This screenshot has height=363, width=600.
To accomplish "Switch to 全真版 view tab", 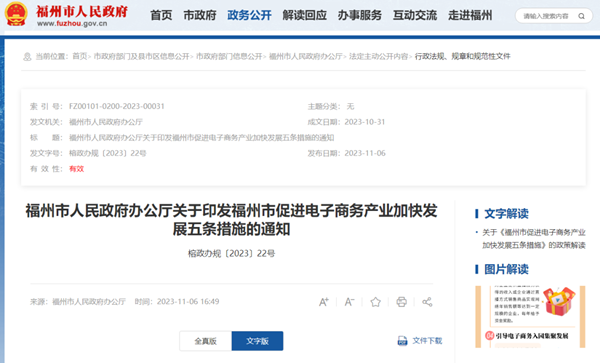I will pyautogui.click(x=205, y=341).
